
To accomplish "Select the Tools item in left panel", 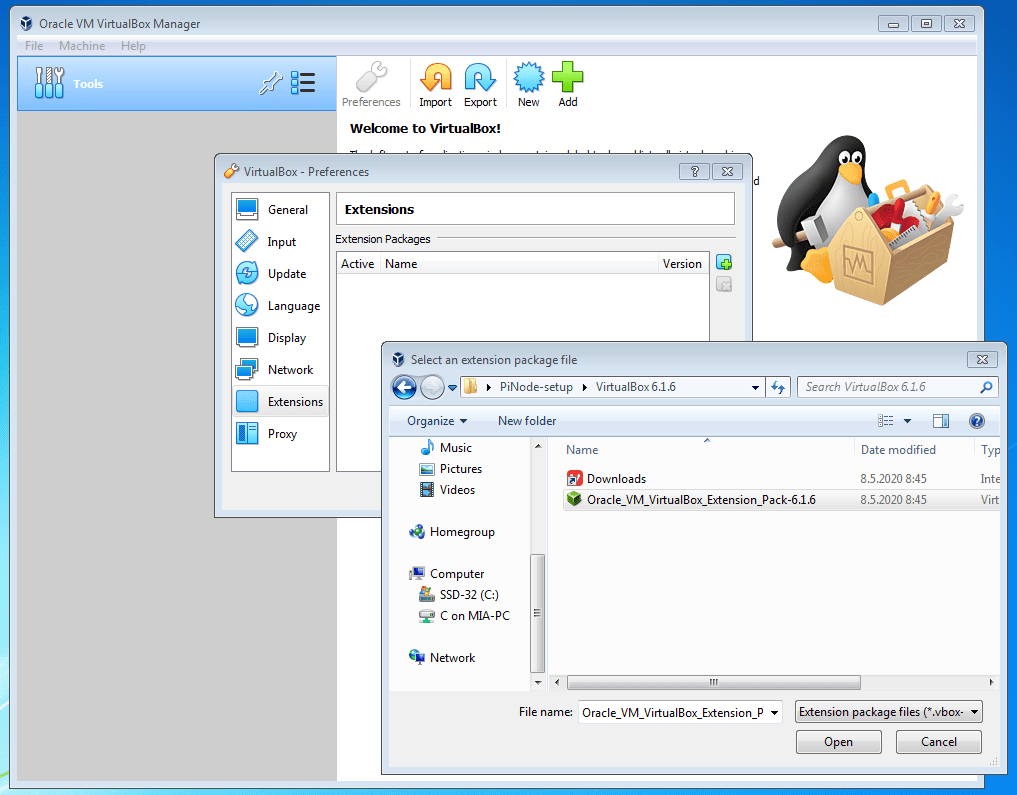I will pos(176,84).
